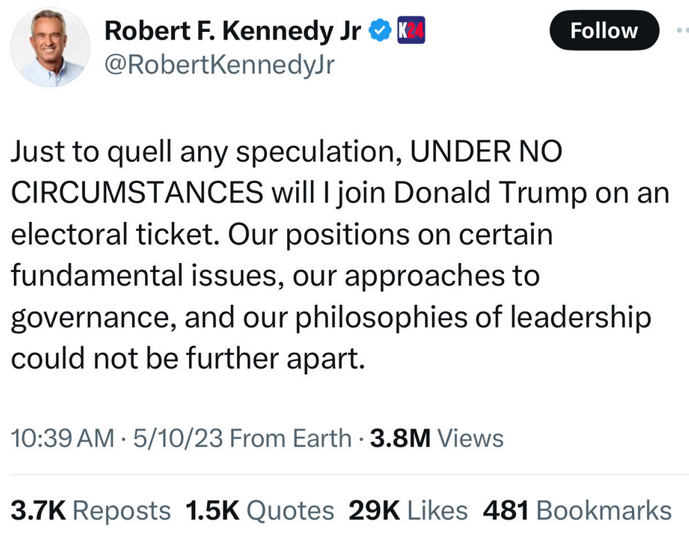Click the 481 Bookmarks count
689x541 pixels.
click(x=577, y=510)
